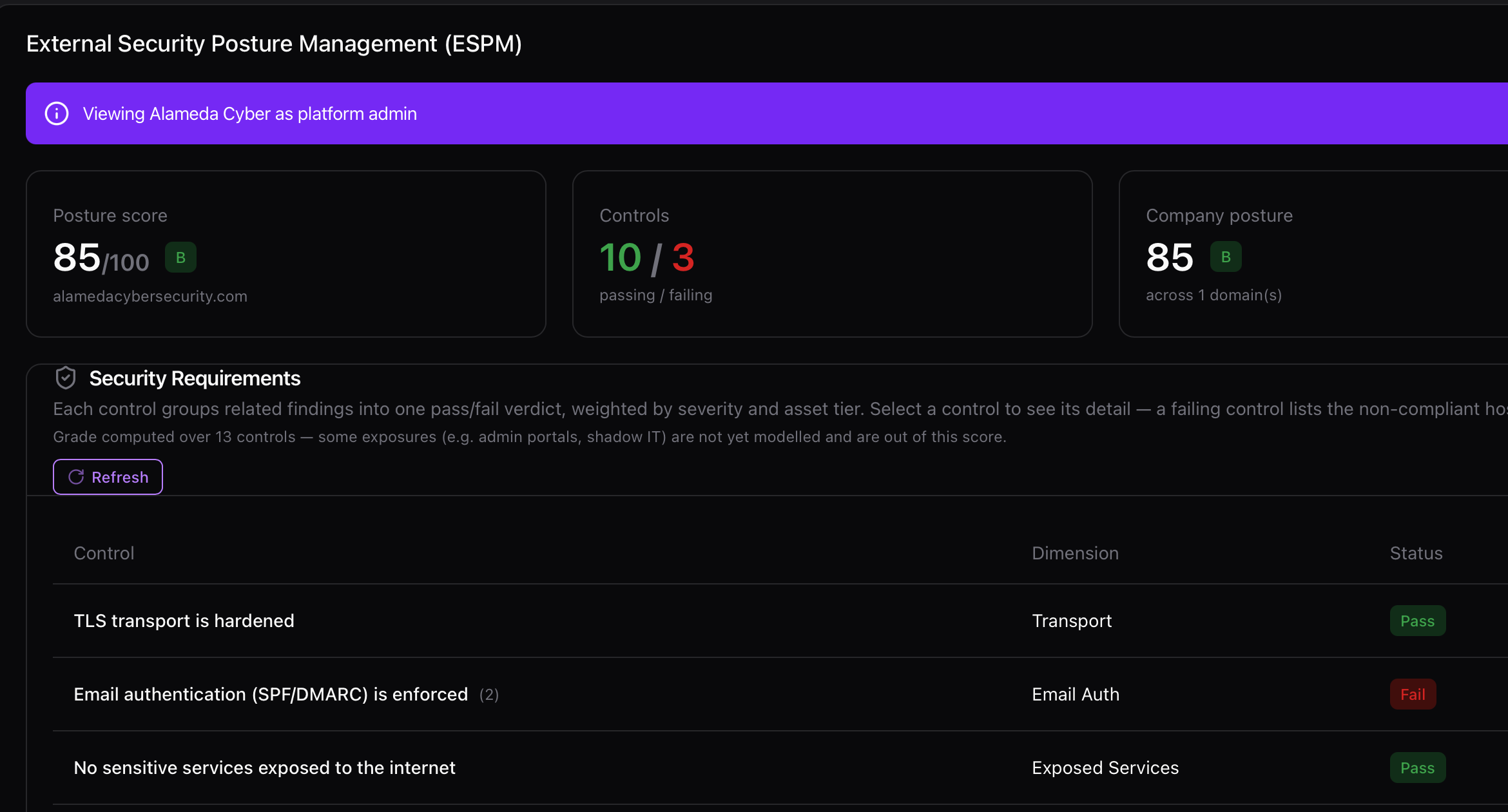Click the Status column header
This screenshot has height=812, width=1508.
point(1416,553)
